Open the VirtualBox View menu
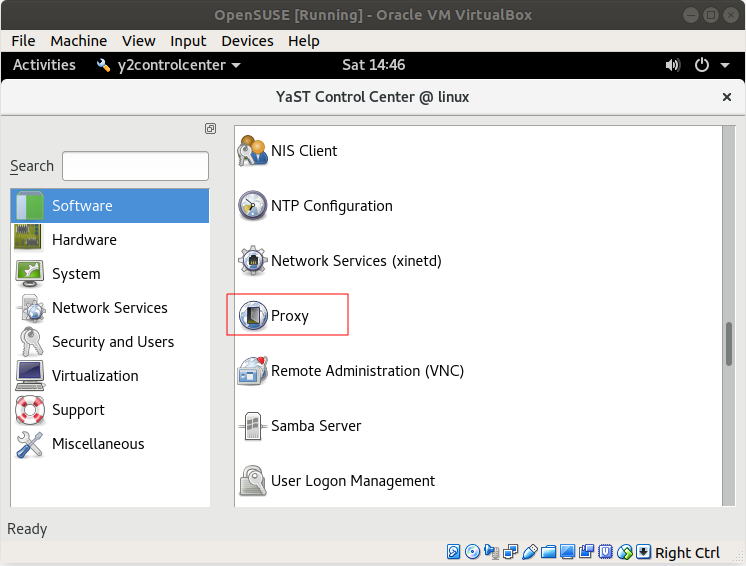 [x=138, y=41]
